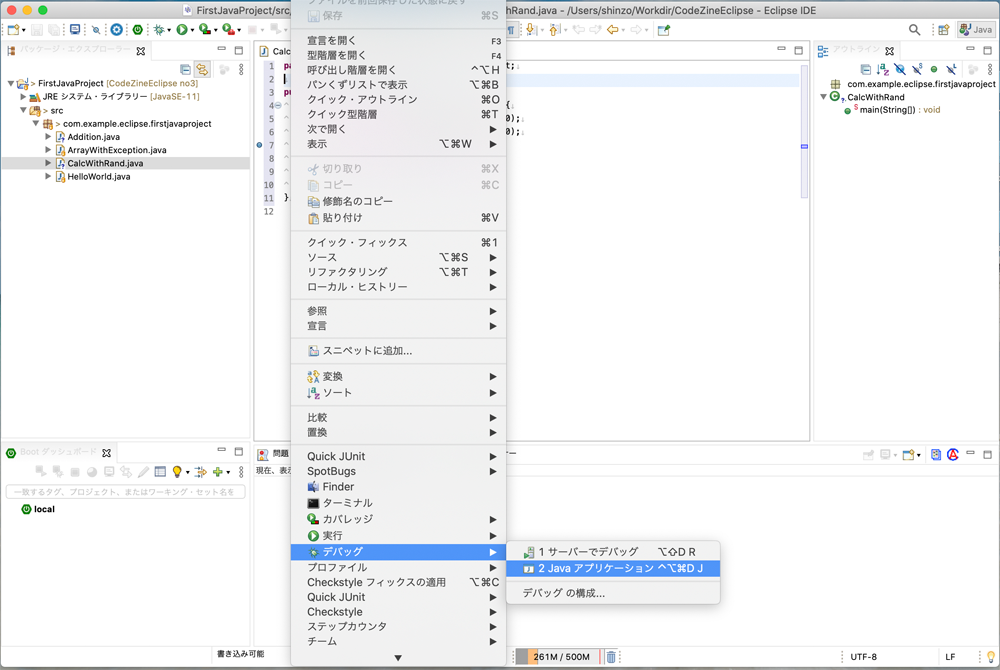Viewport: 1000px width, 670px height.
Task: Click the blue gear icon in main toolbar
Action: tap(117, 29)
